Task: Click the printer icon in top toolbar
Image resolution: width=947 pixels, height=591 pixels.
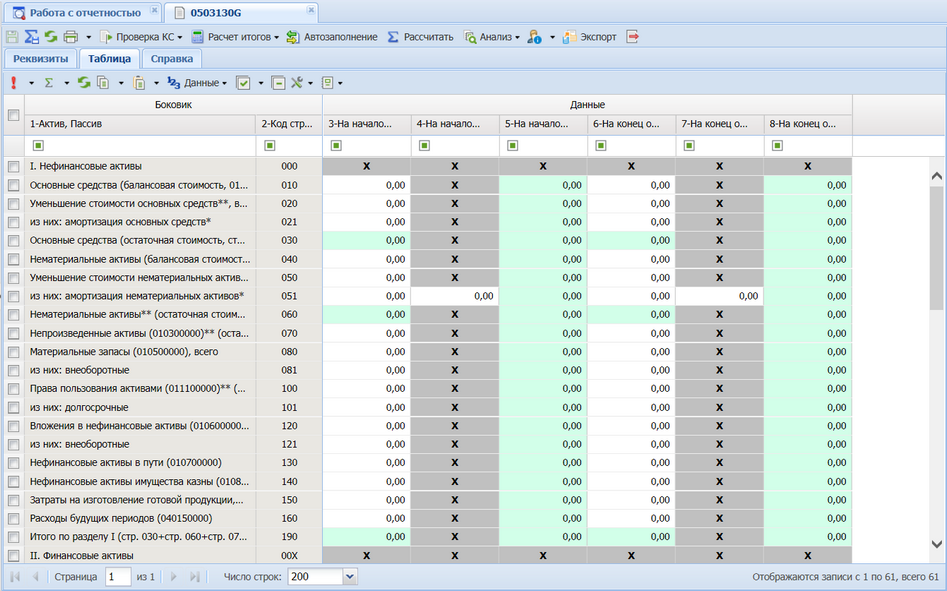Action: click(71, 37)
